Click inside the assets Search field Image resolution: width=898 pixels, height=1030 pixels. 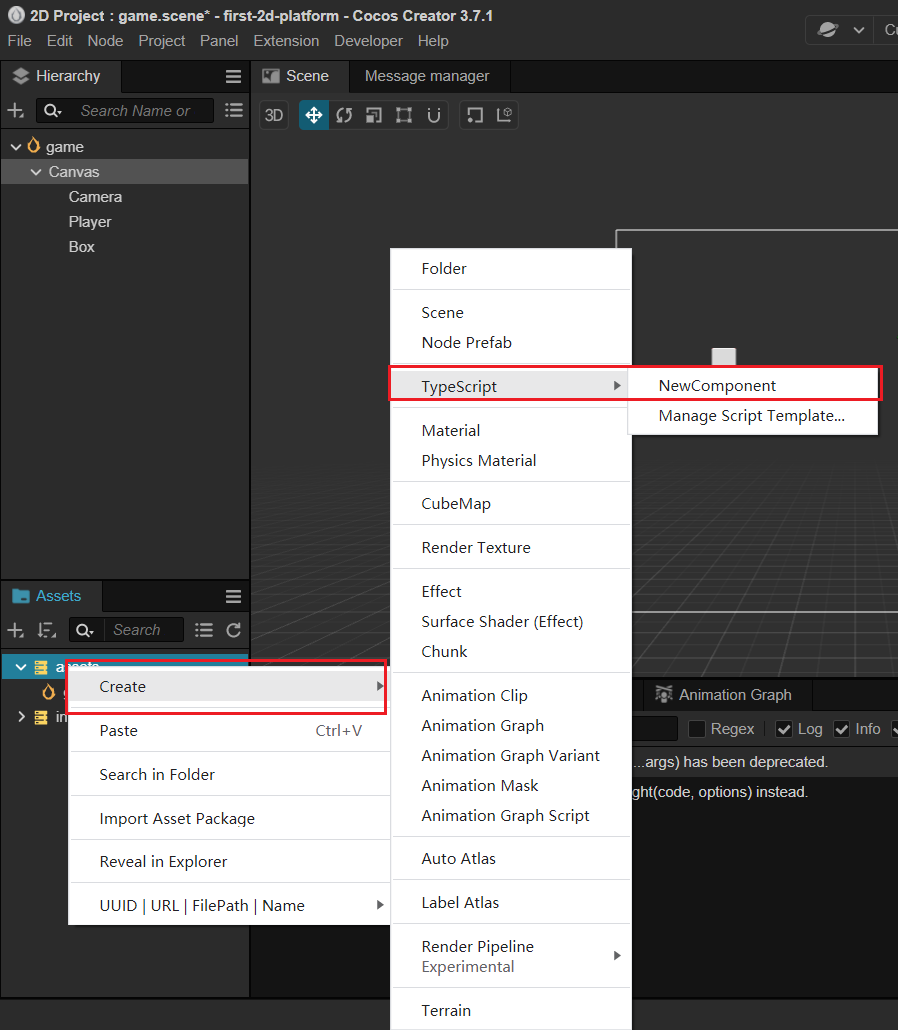pos(143,630)
